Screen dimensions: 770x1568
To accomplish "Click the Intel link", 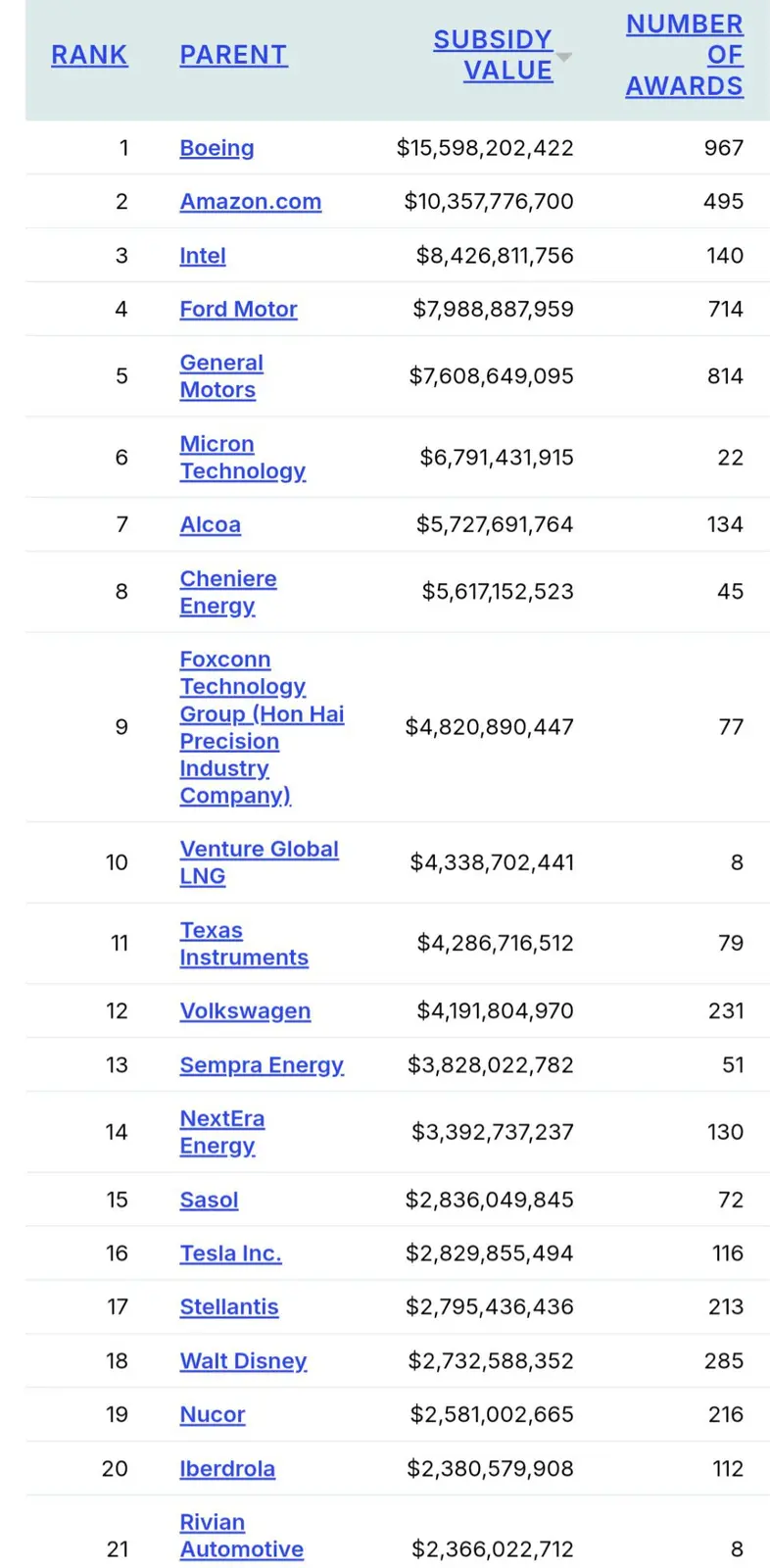I will pos(203,256).
